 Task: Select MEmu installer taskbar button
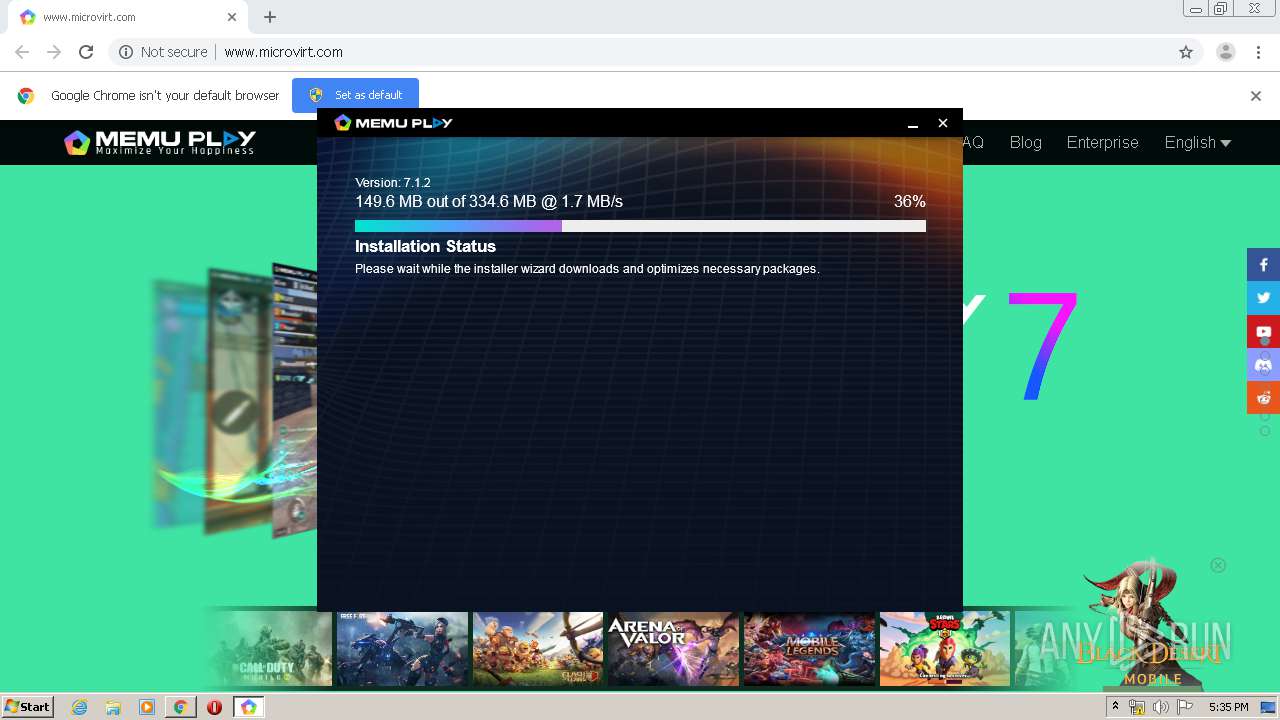pos(248,707)
